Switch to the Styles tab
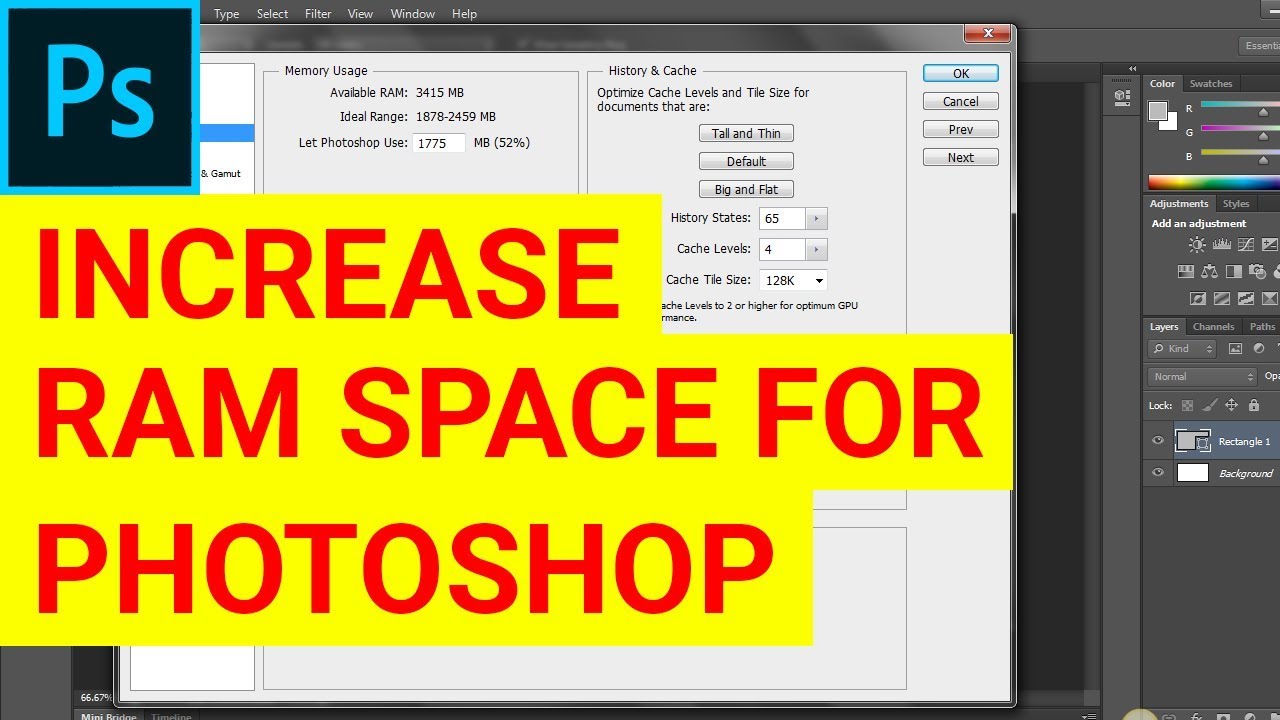The width and height of the screenshot is (1280, 720). [1236, 204]
